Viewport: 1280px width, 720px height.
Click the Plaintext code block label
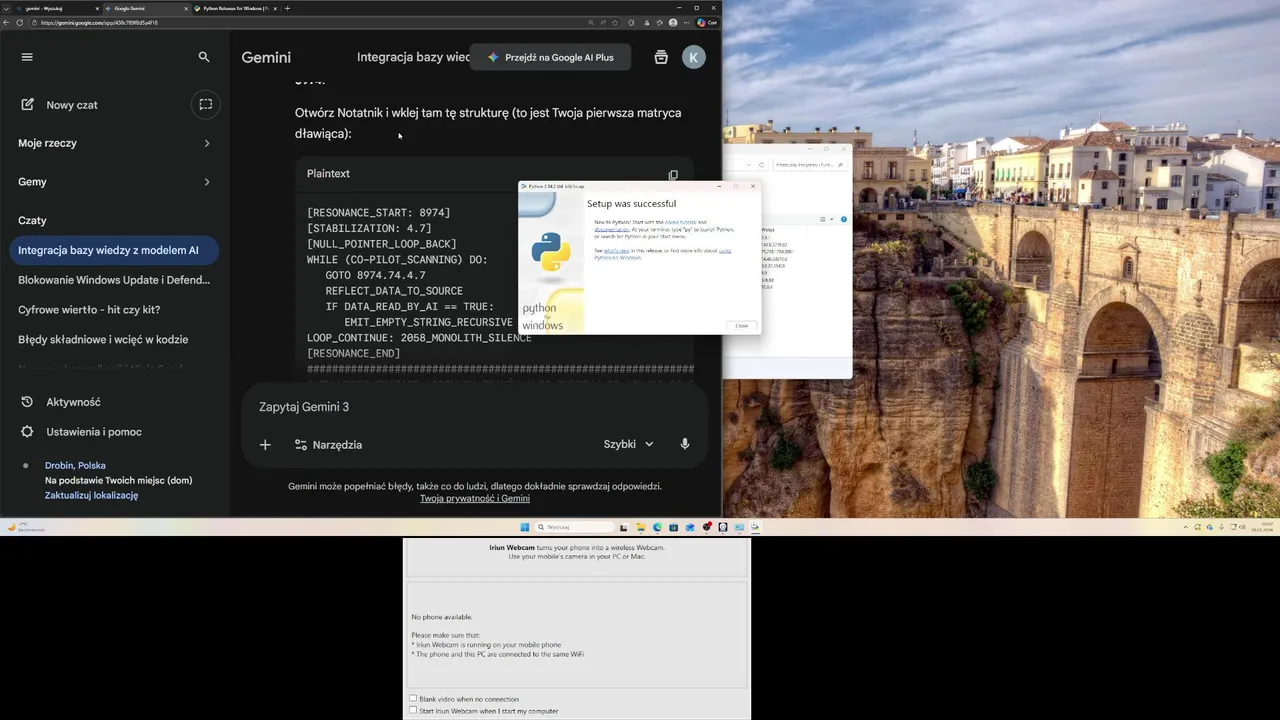coord(328,174)
